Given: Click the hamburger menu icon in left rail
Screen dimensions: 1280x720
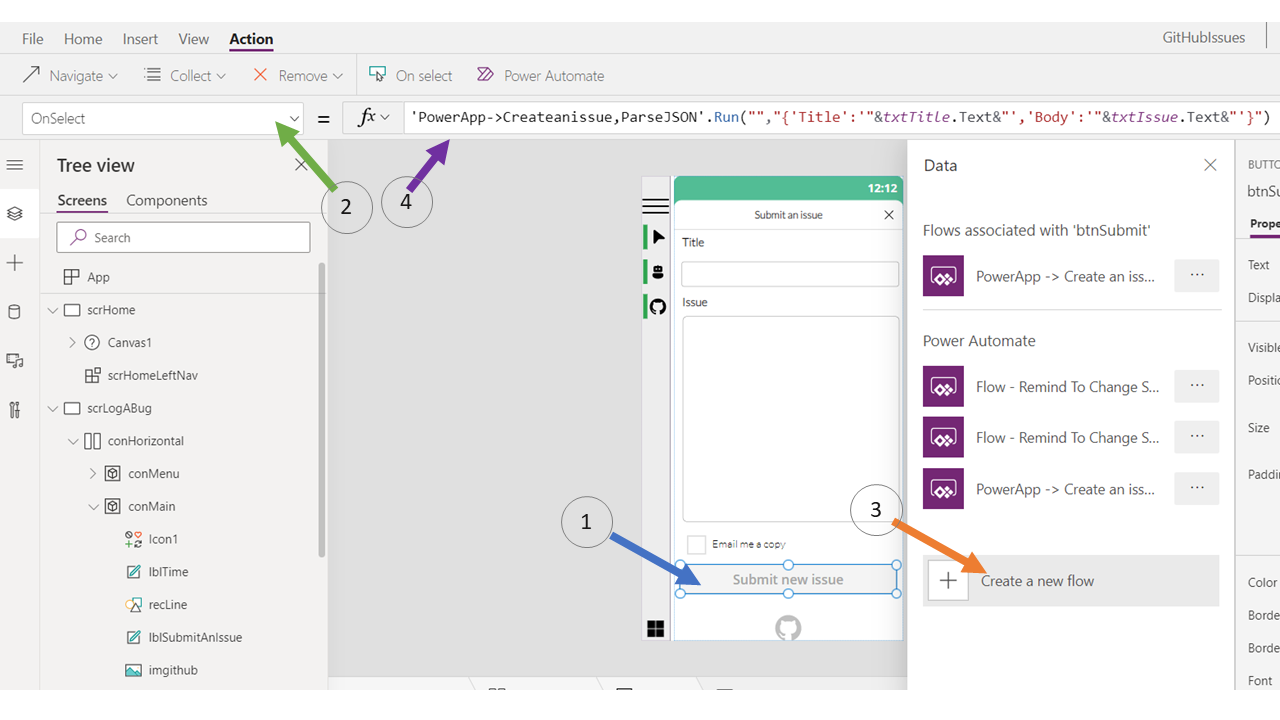Looking at the screenshot, I should [x=14, y=165].
